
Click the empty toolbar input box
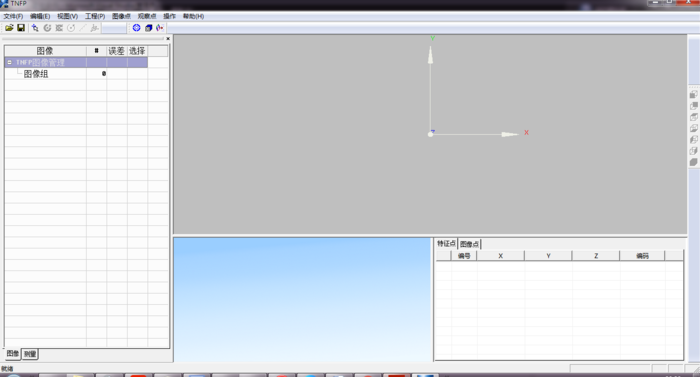point(114,28)
